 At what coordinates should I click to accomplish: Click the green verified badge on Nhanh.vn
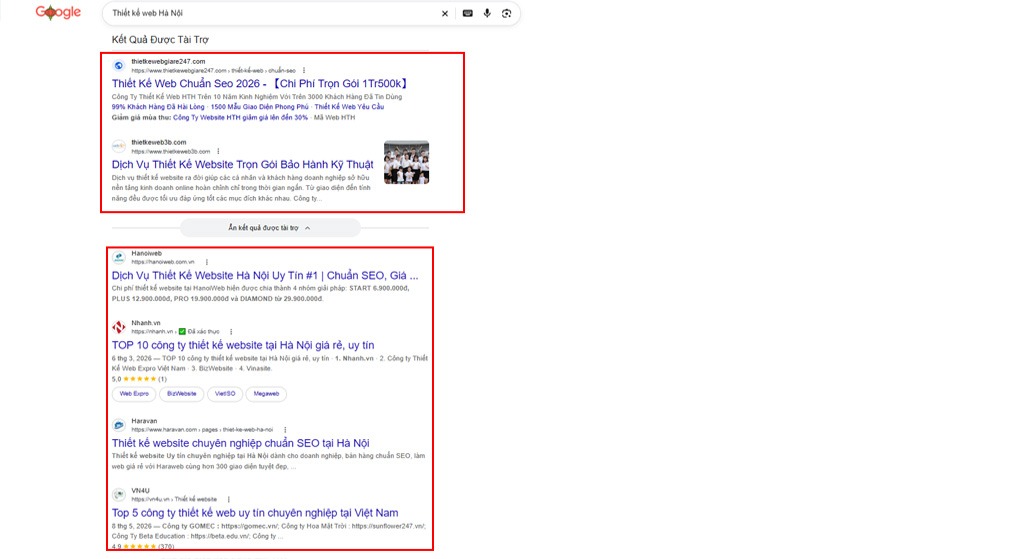(182, 332)
